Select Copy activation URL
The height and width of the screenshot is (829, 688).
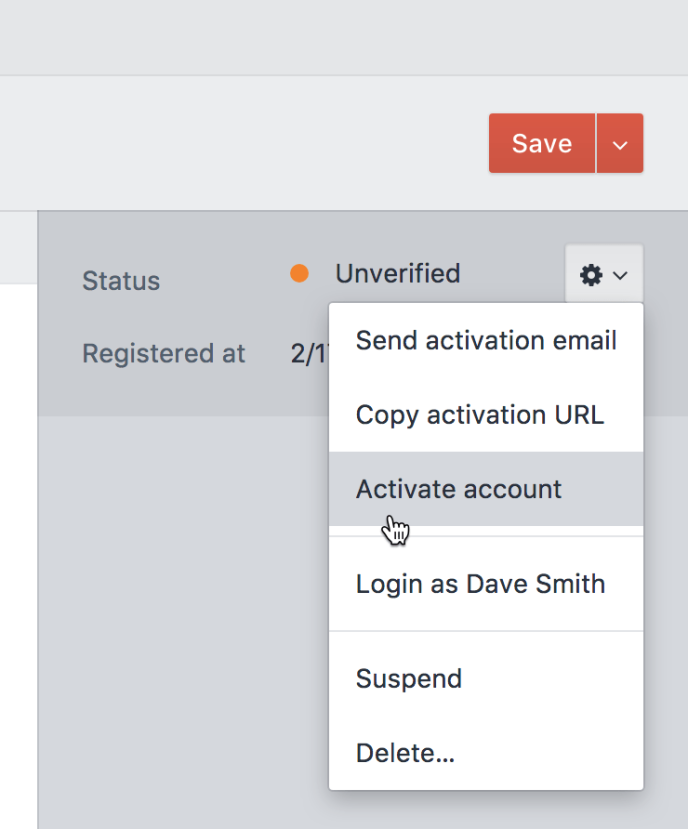479,414
